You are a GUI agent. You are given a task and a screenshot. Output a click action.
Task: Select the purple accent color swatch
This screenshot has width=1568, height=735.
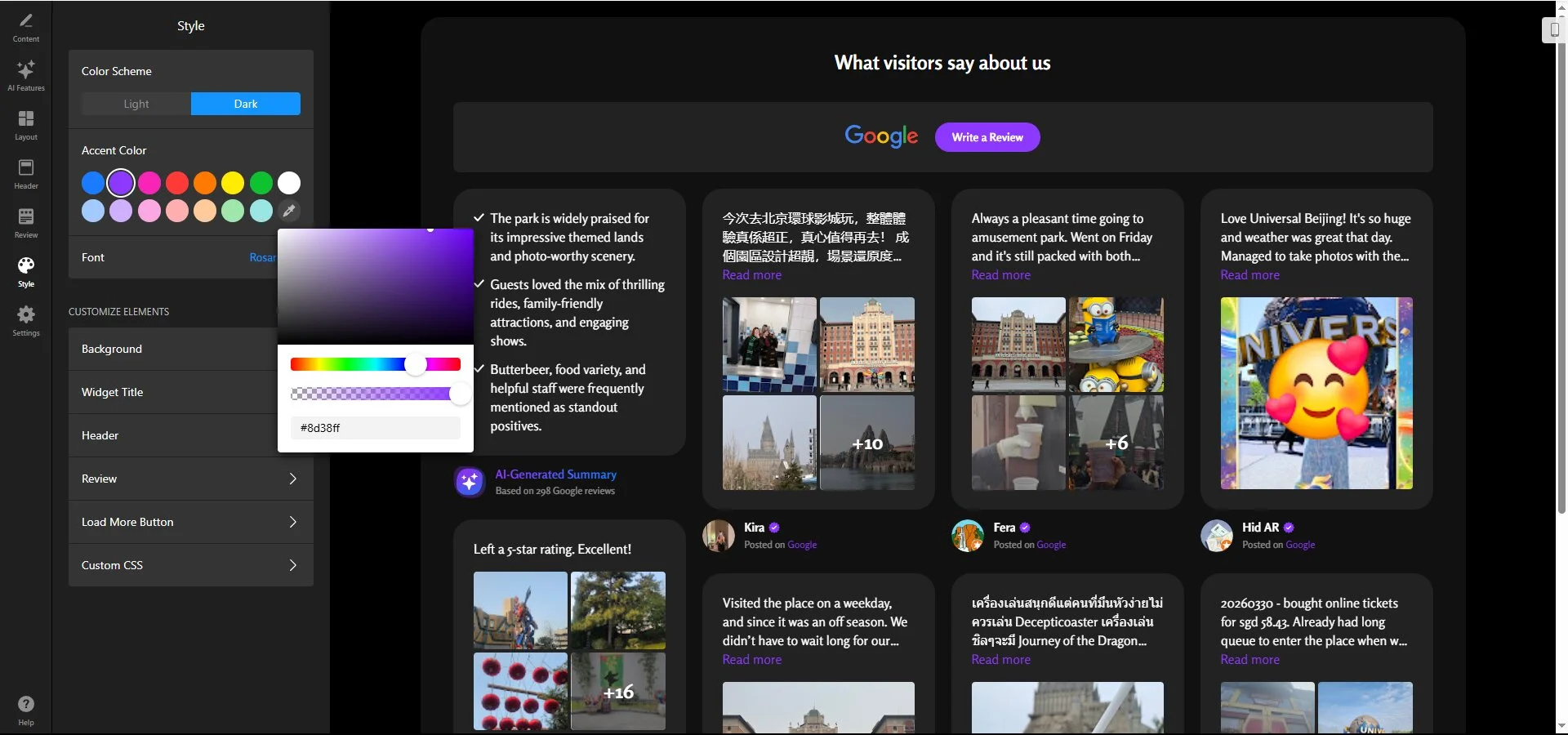point(121,183)
